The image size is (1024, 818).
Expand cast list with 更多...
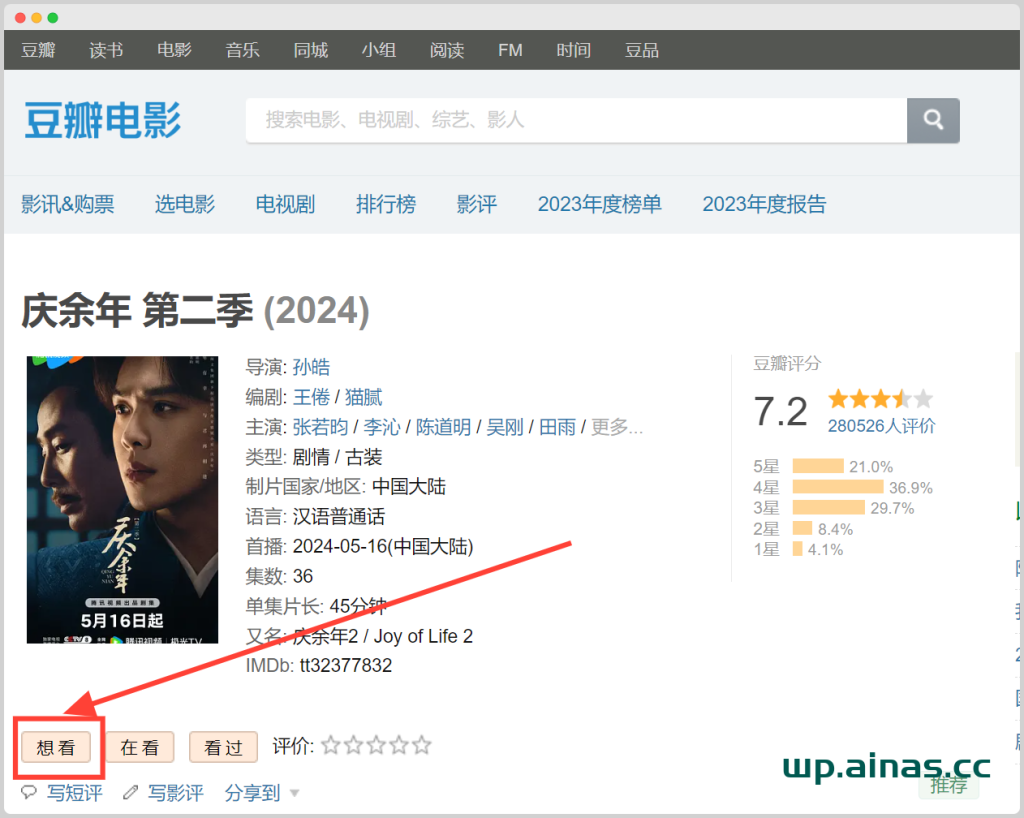coord(617,427)
